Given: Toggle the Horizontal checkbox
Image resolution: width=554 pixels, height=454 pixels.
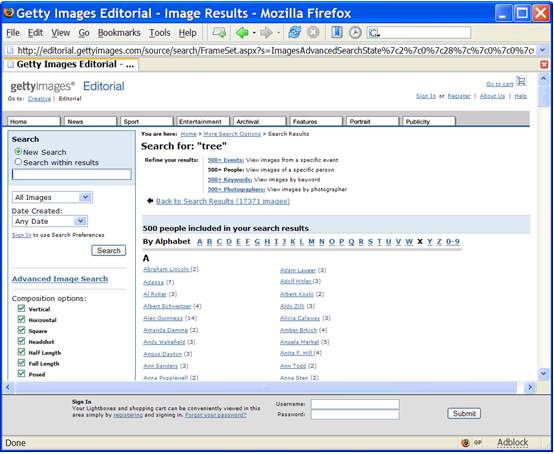Looking at the screenshot, I should coord(21,319).
